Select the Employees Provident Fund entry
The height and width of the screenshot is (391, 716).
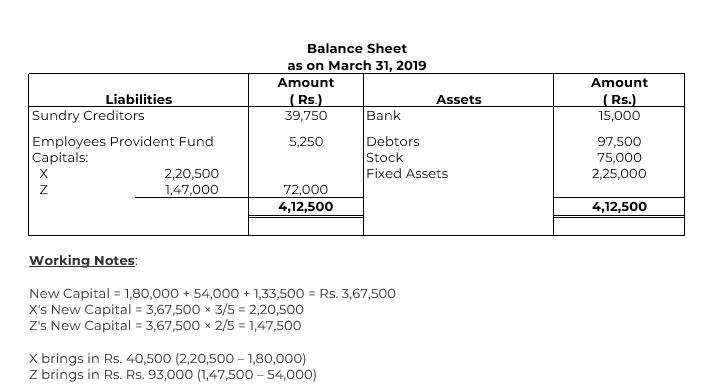(123, 142)
